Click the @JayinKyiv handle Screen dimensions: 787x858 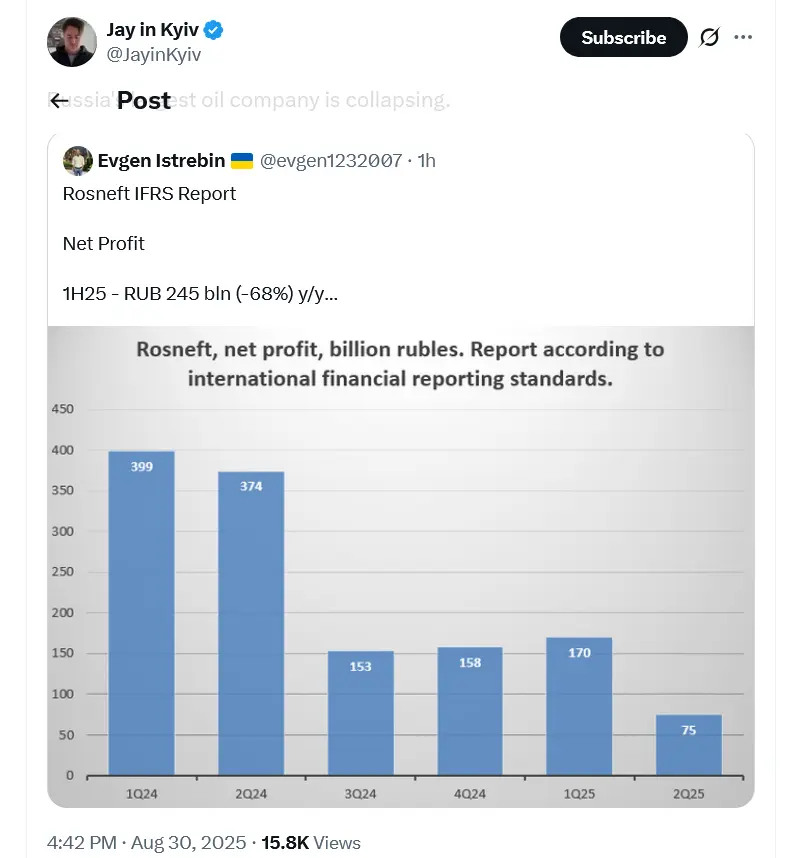pos(154,55)
